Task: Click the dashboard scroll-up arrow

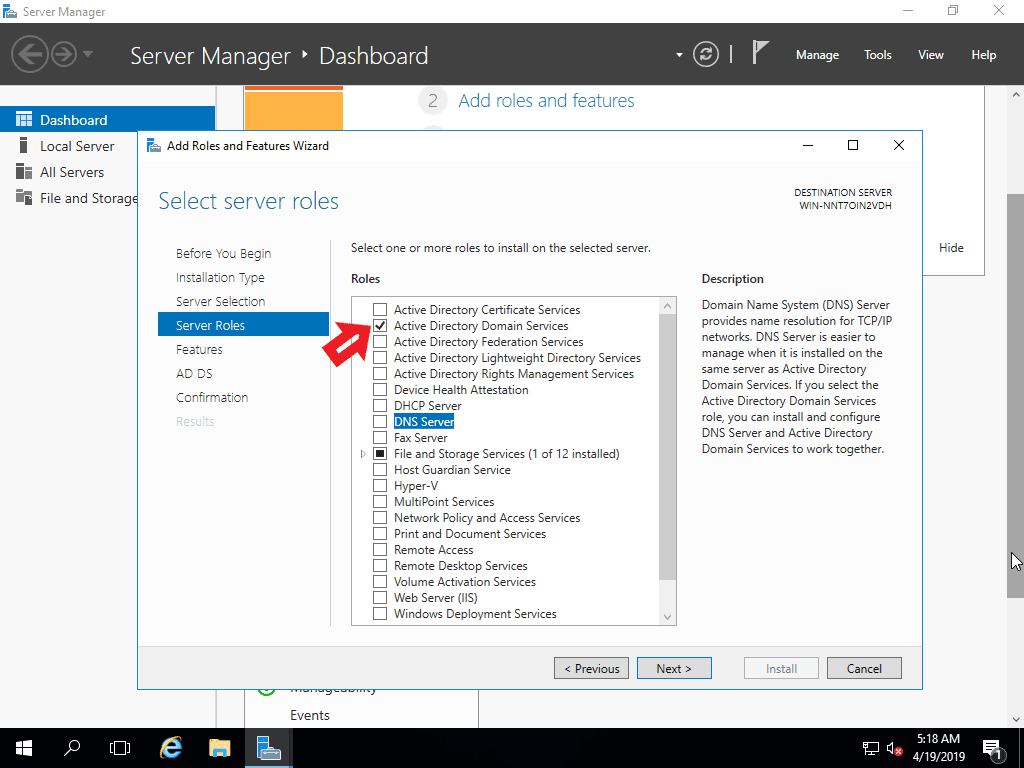Action: (x=1016, y=94)
